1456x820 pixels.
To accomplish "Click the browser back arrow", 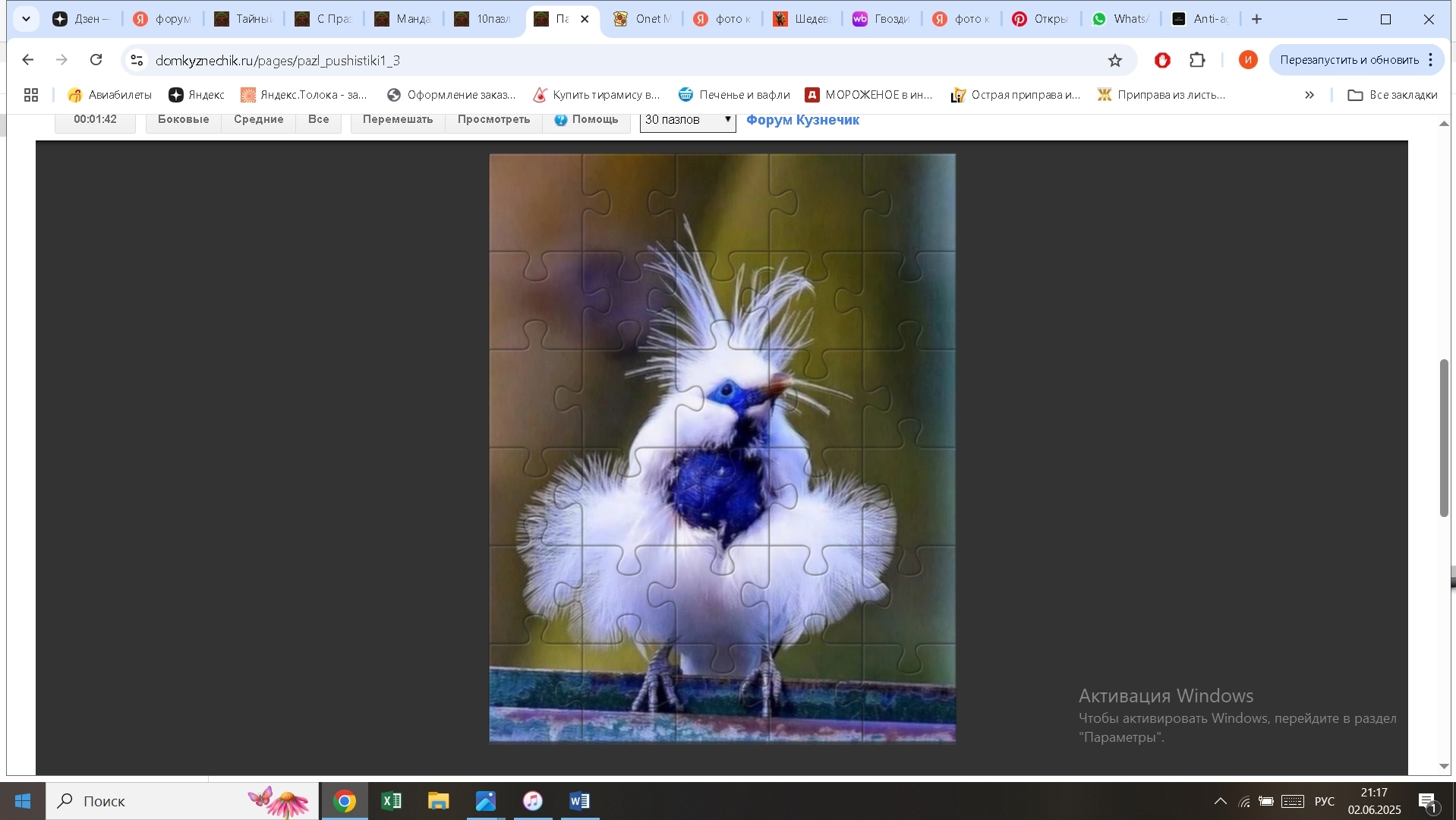I will tap(28, 60).
